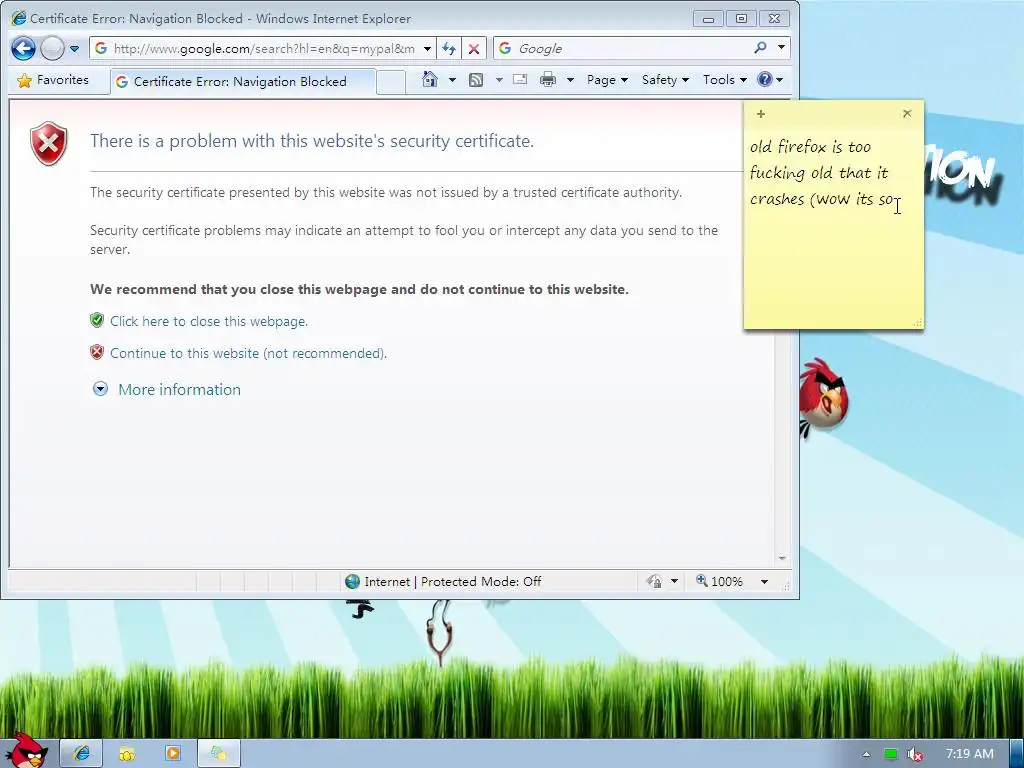Expand the status bar privacy dropdown arrow
Viewport: 1024px width, 768px height.
coord(675,581)
